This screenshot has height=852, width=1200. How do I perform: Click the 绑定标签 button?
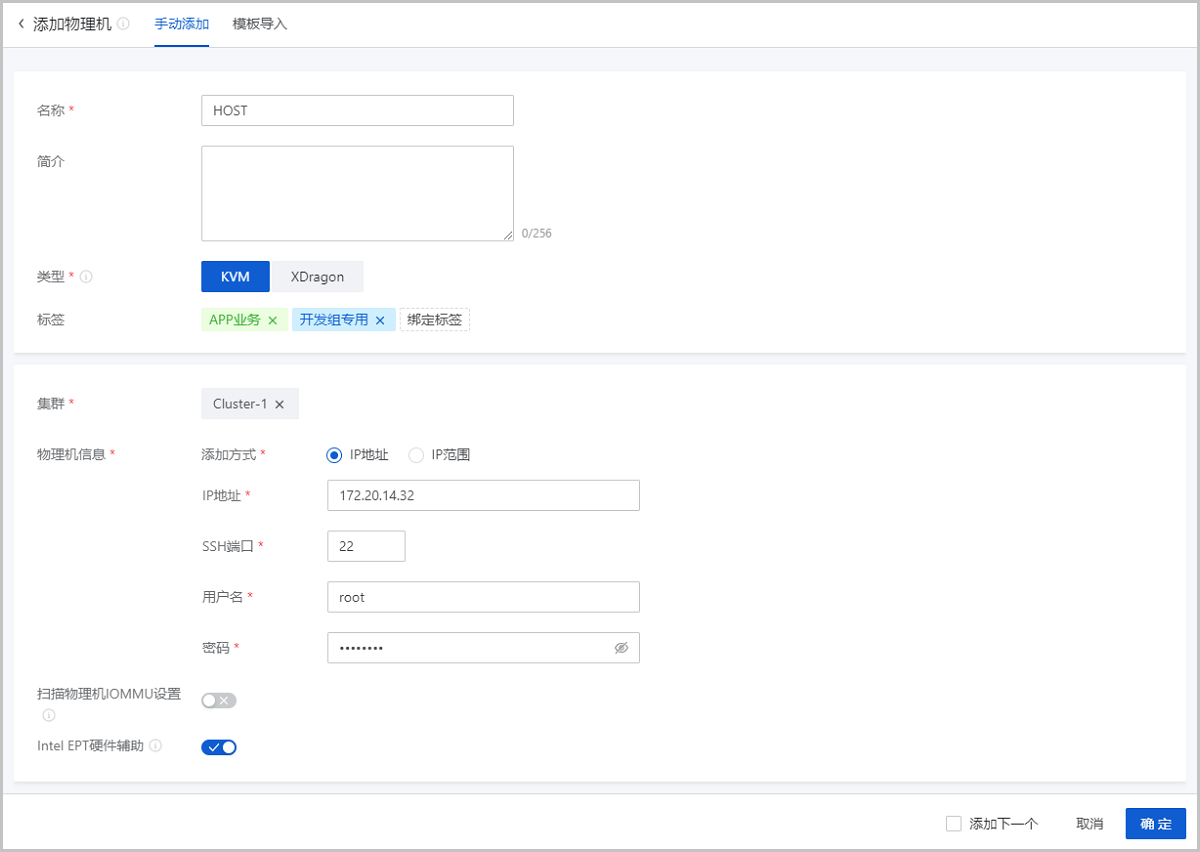(434, 320)
